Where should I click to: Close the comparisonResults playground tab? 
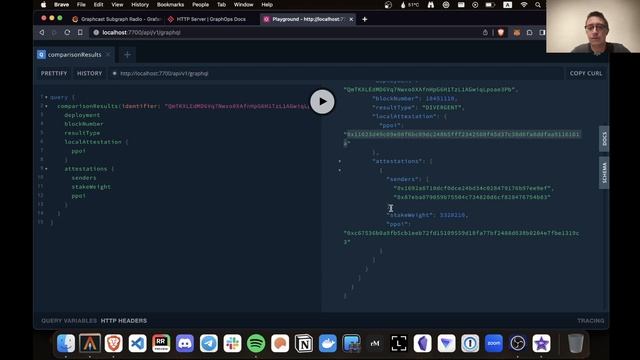point(108,55)
